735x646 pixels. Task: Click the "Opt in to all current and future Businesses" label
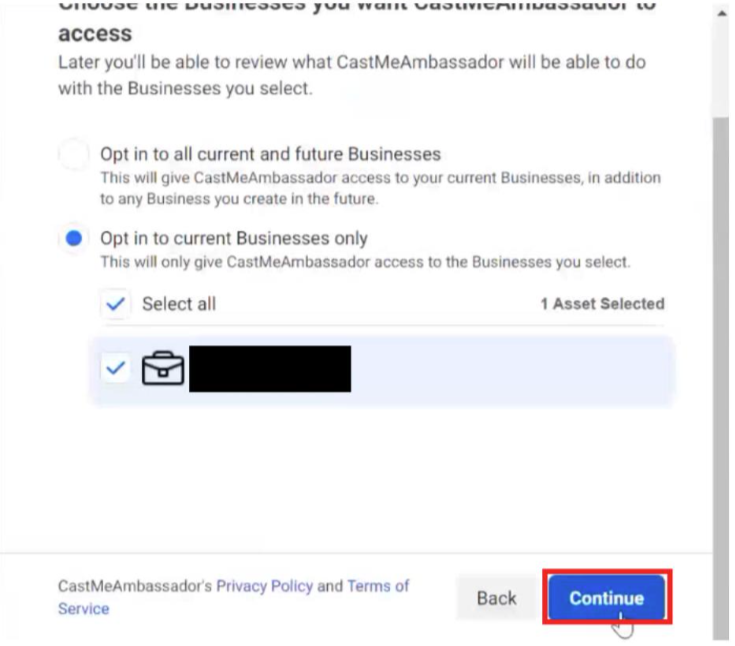click(271, 155)
